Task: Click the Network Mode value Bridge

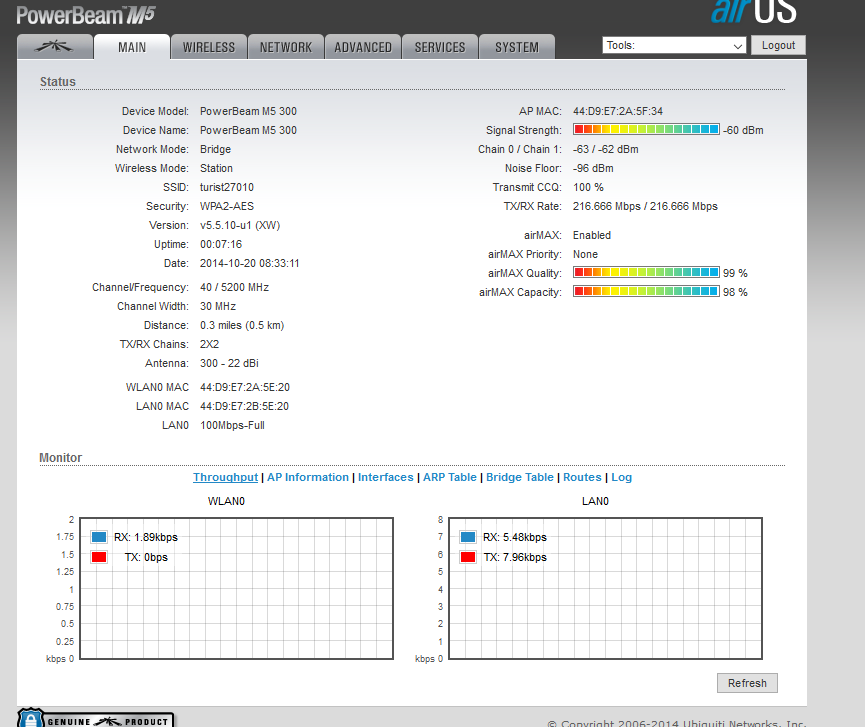Action: point(215,149)
